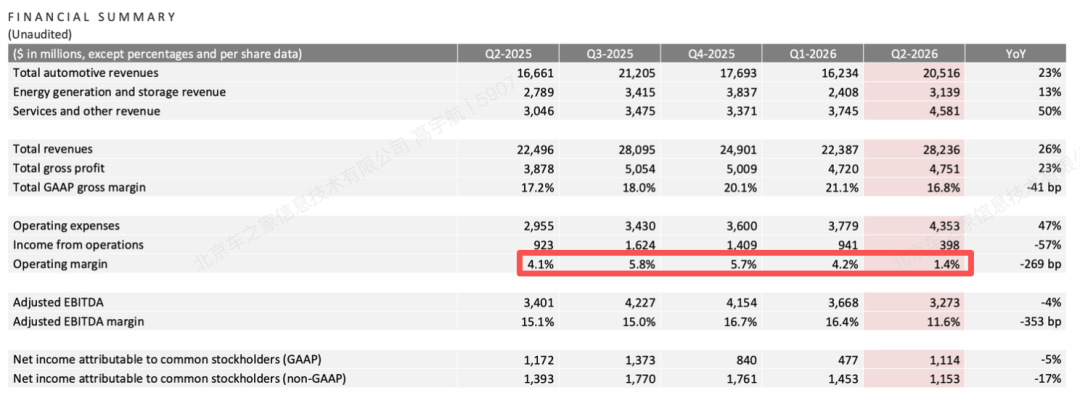Select the non-GAAP net income row label
The width and height of the screenshot is (1080, 401).
click(x=179, y=378)
